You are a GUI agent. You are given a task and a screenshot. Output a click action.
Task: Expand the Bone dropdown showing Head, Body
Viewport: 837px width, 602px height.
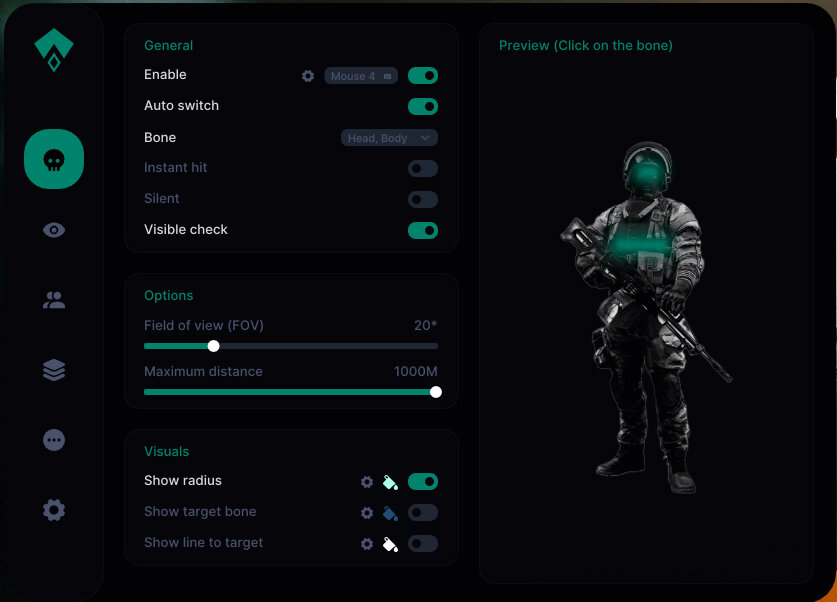[x=389, y=138]
